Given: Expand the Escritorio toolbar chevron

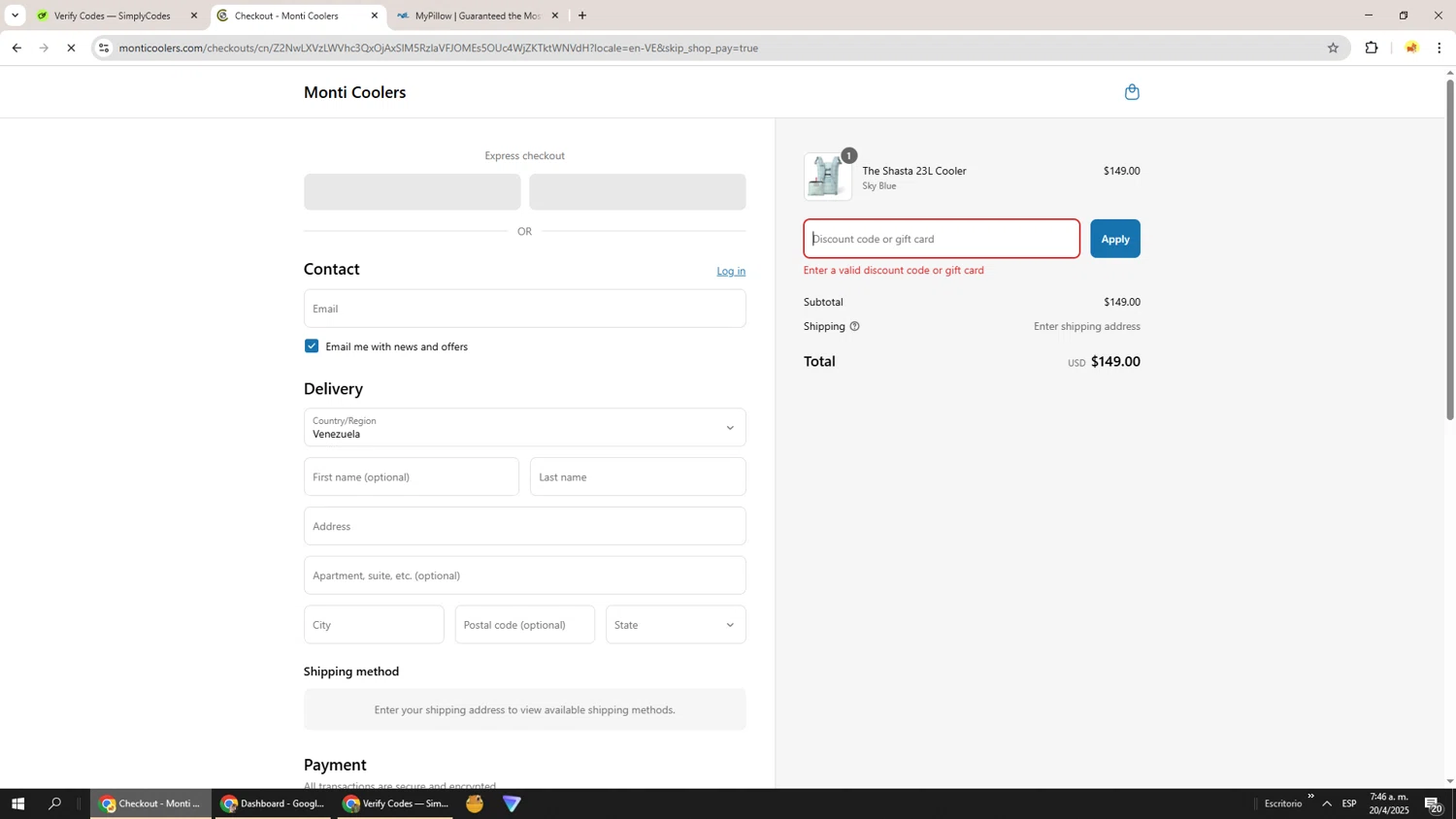Looking at the screenshot, I should coord(1310,797).
